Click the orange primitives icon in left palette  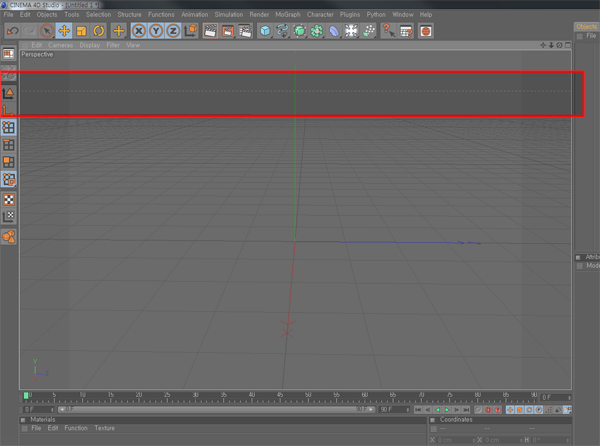pyautogui.click(x=8, y=237)
